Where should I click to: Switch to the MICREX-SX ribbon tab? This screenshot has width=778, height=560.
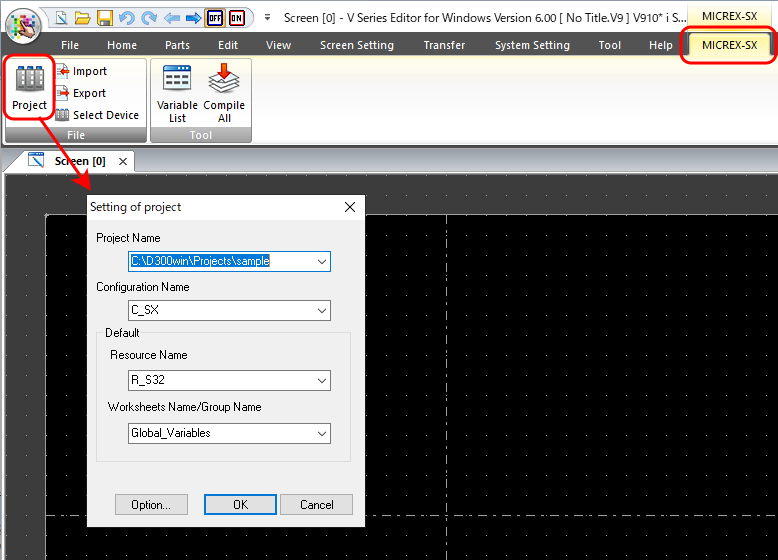pos(729,45)
